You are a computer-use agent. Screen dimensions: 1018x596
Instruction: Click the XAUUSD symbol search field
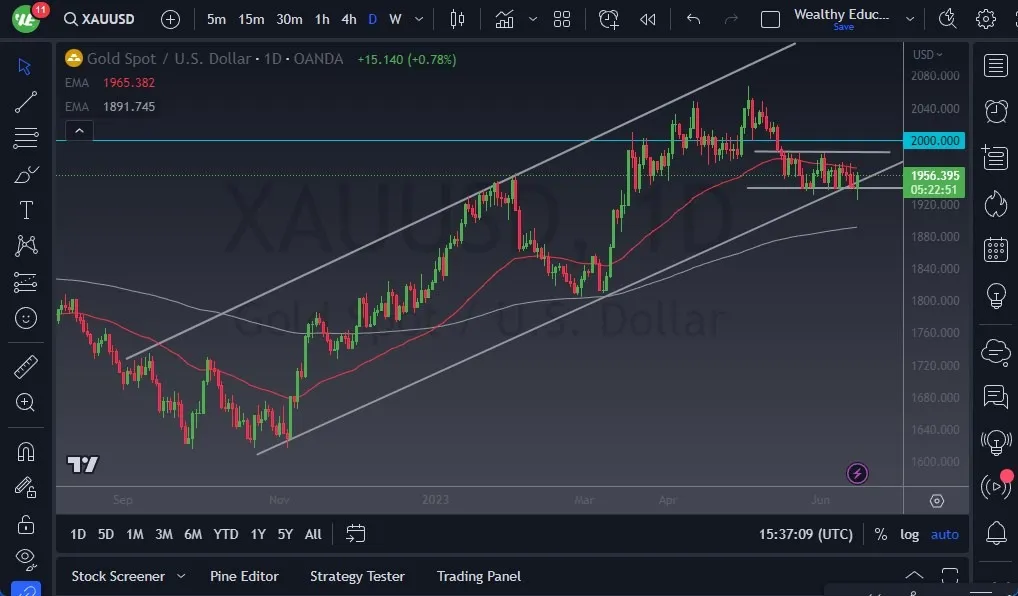99,19
